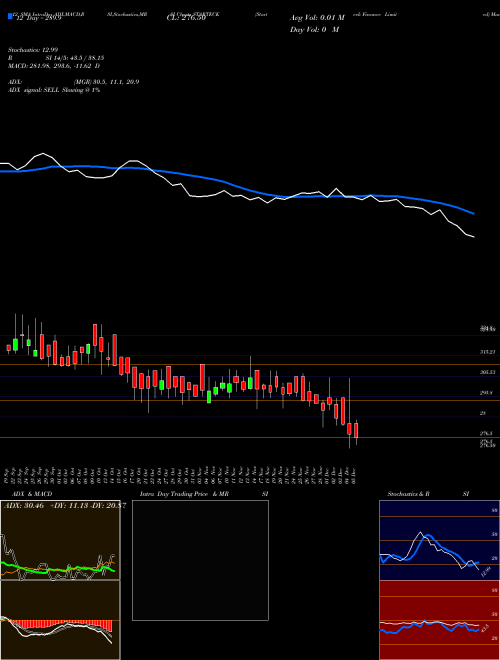Select the 'CL: 276.50' closing price text
This screenshot has height=660, width=500.
(x=186, y=18)
